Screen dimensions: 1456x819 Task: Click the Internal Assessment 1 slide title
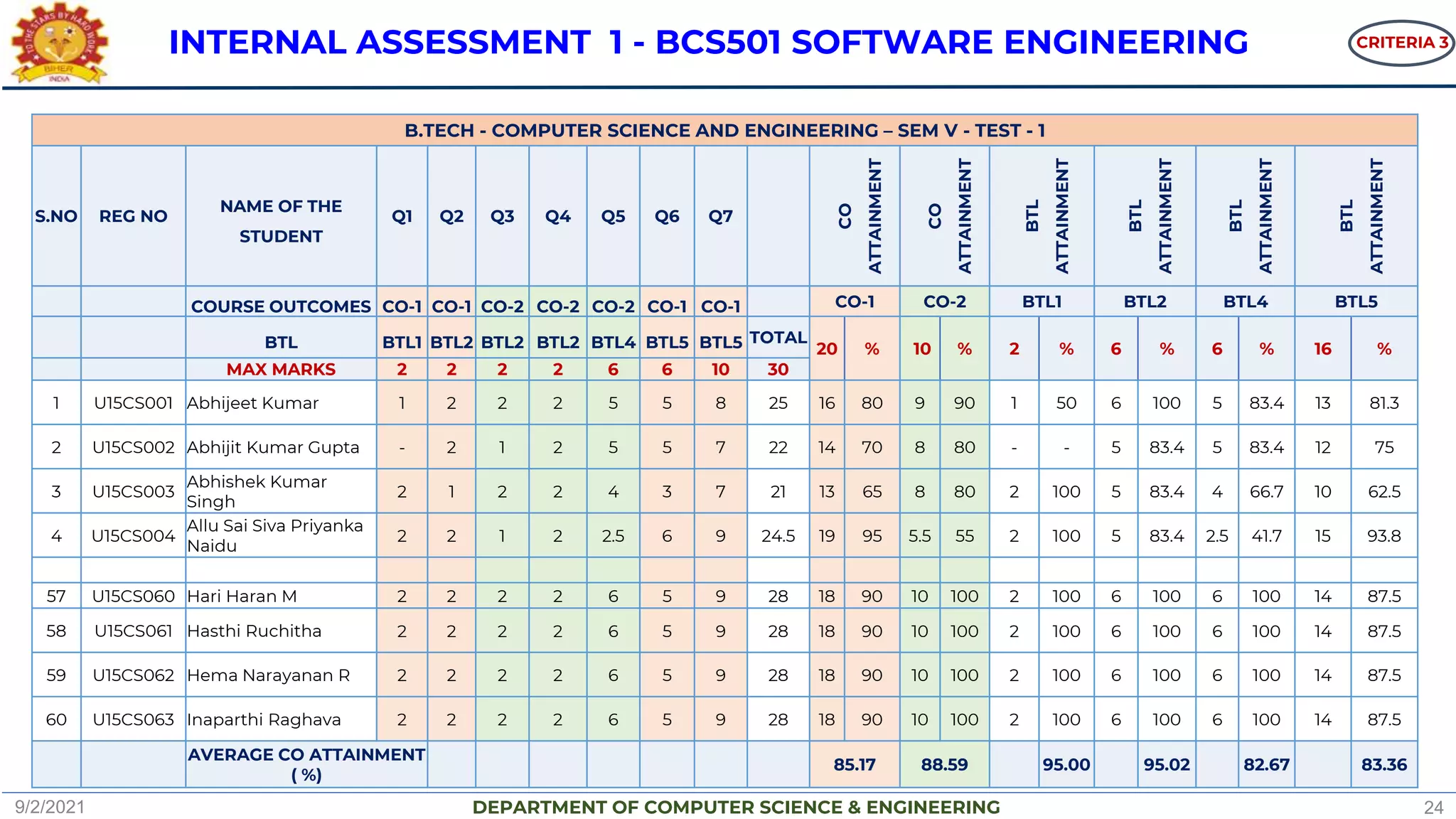(x=708, y=42)
